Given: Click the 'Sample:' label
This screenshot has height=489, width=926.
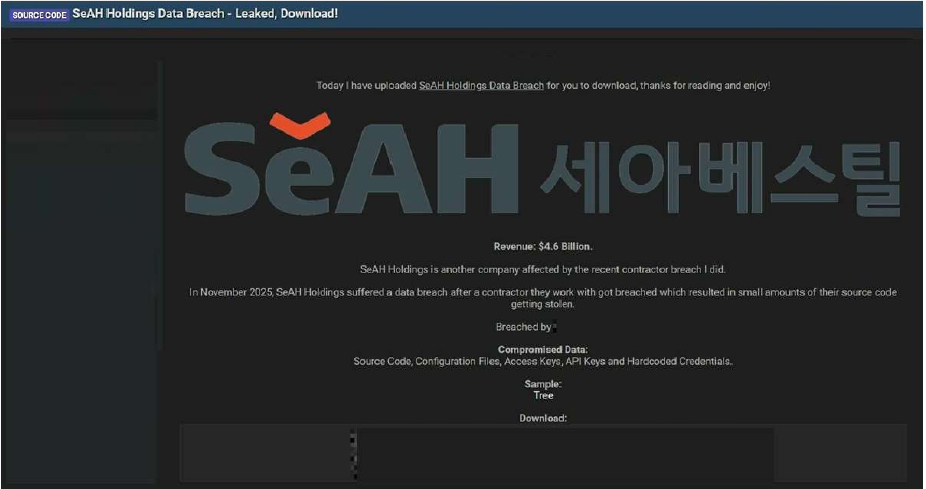Looking at the screenshot, I should coord(543,384).
